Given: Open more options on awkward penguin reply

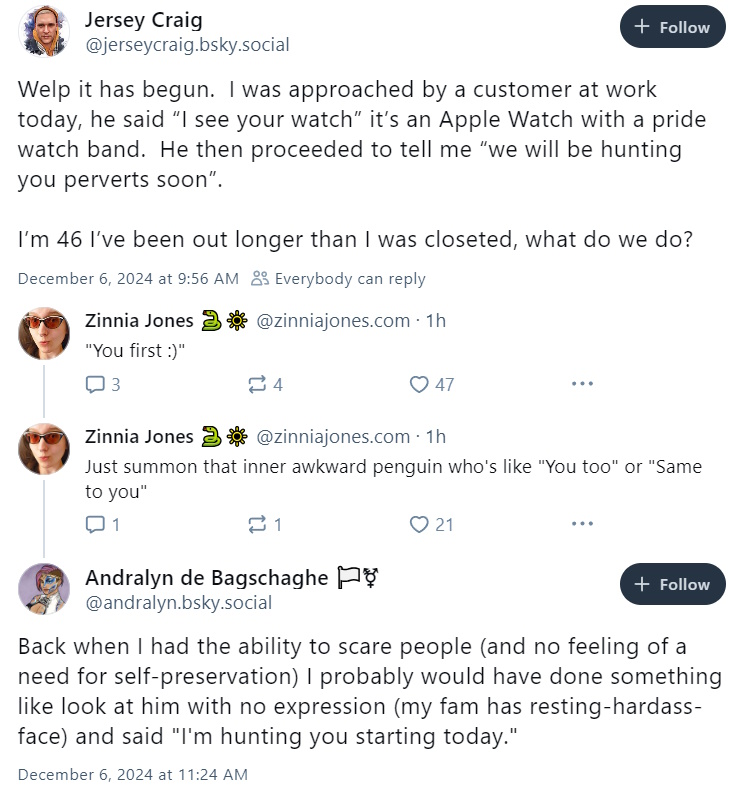Looking at the screenshot, I should coord(582,524).
